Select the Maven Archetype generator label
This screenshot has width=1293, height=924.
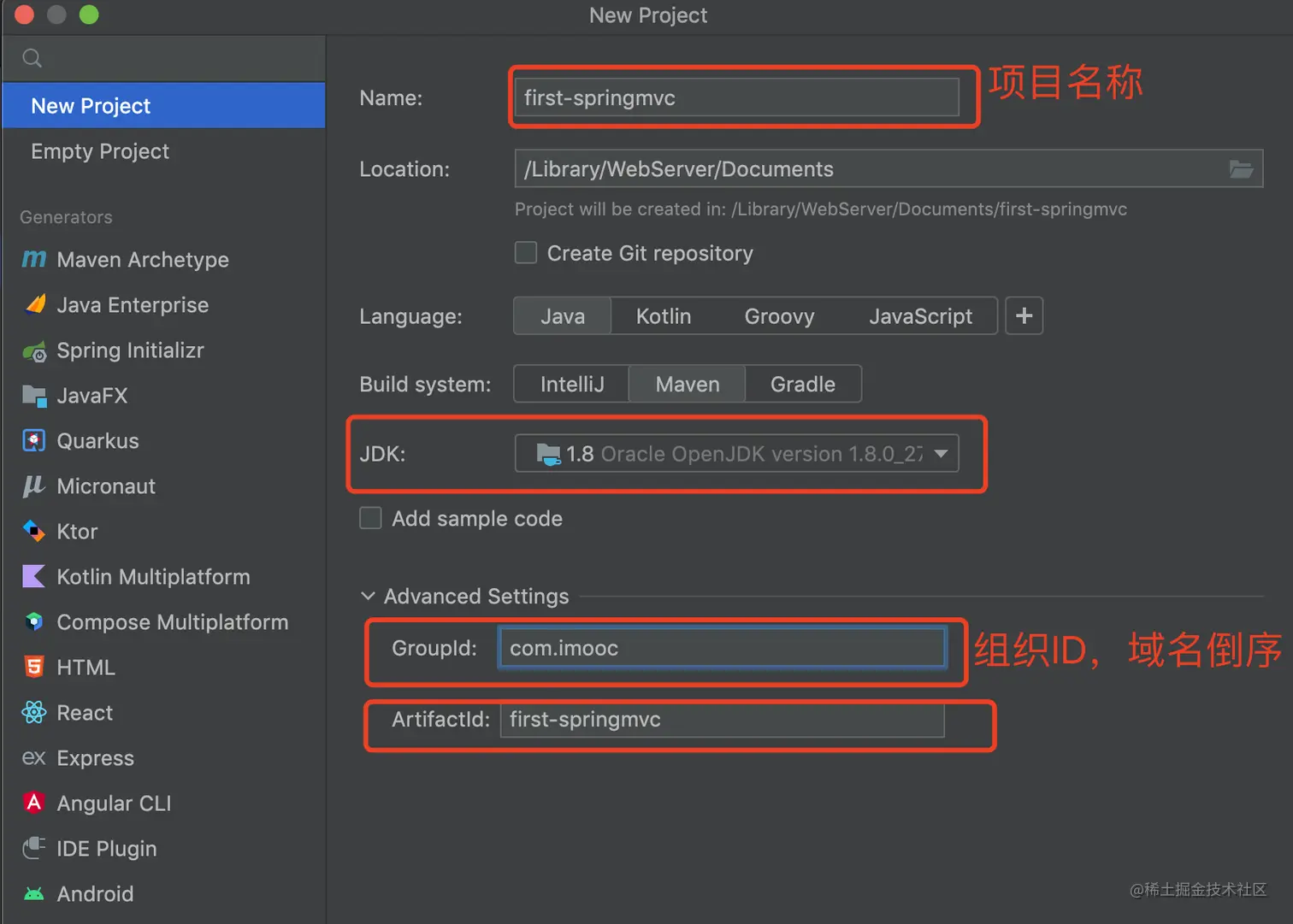coord(143,259)
